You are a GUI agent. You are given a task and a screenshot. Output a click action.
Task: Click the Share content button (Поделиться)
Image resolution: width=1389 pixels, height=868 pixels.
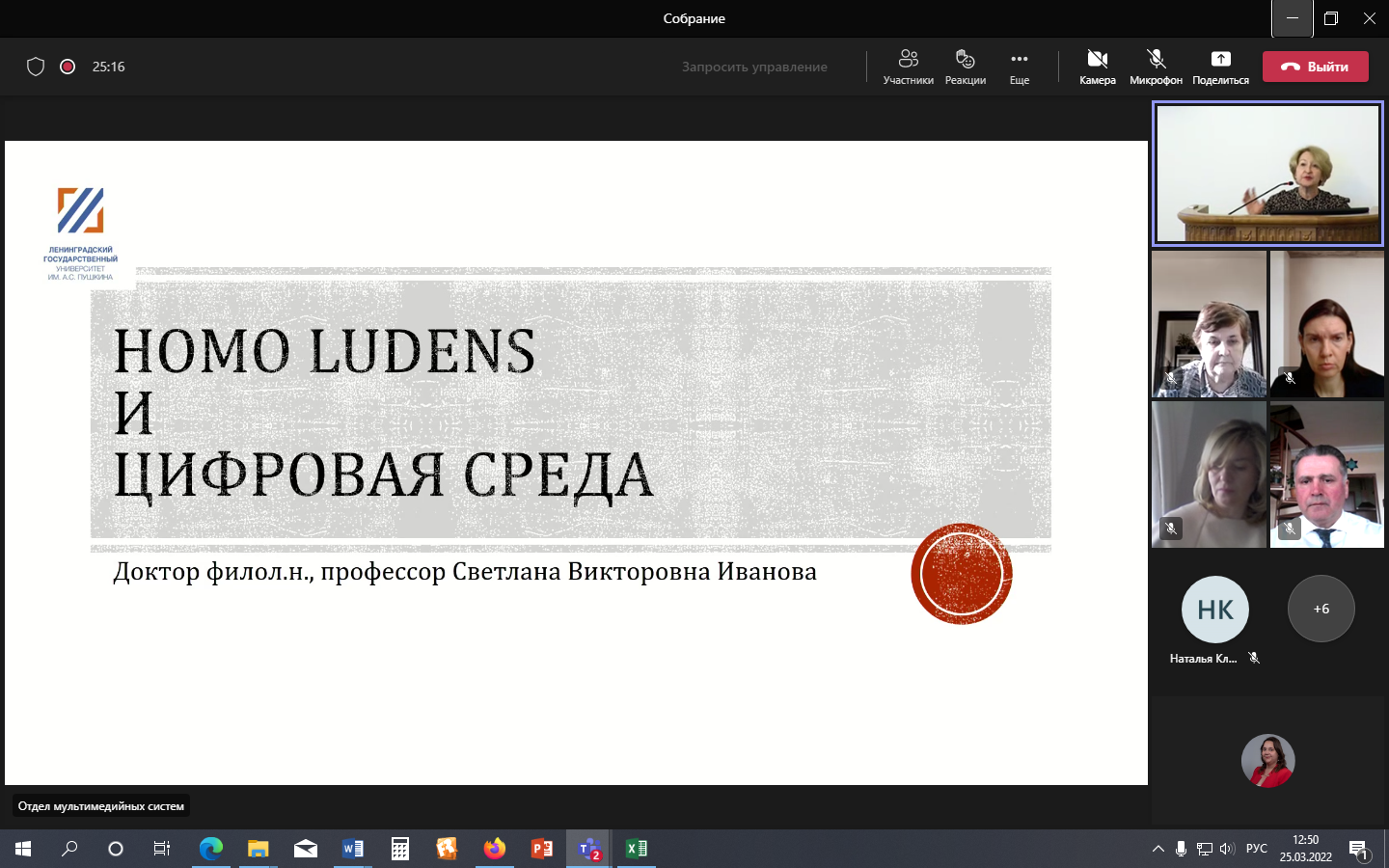[1220, 67]
